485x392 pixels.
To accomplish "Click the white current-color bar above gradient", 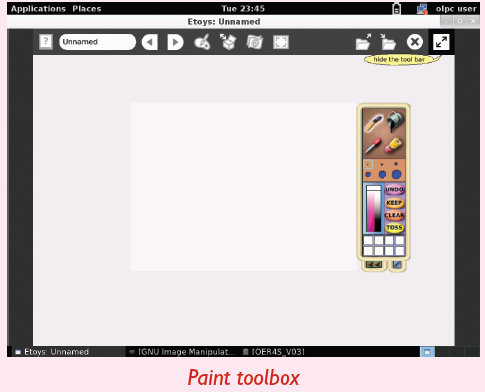I will click(374, 188).
